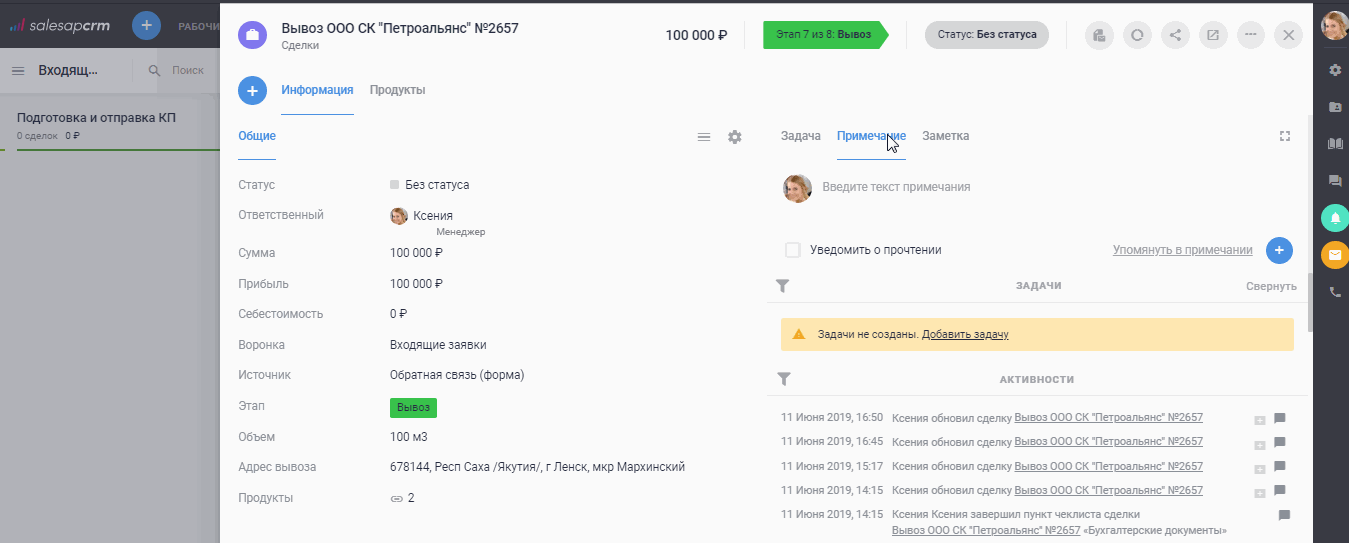This screenshot has width=1349, height=543.
Task: Click the Добавить задачу link
Action: pyautogui.click(x=965, y=335)
